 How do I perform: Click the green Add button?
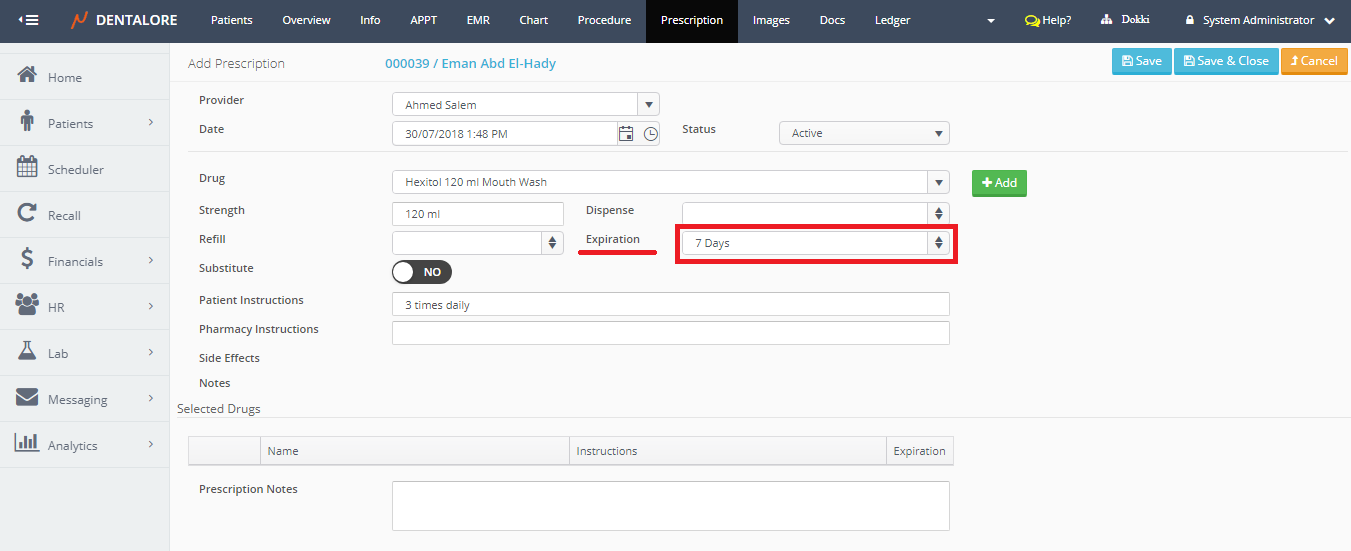(999, 183)
